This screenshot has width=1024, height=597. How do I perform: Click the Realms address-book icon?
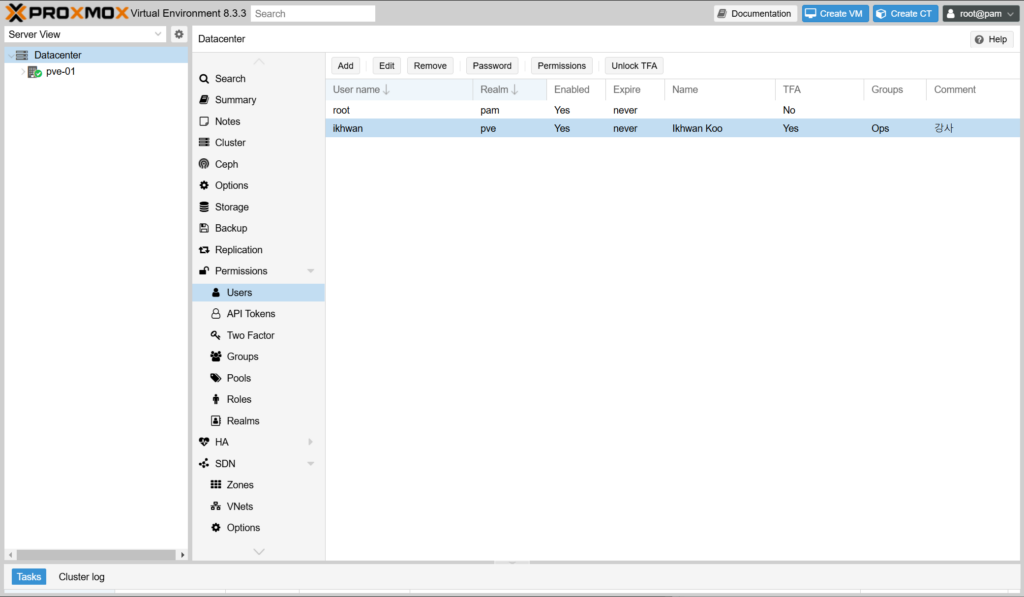(216, 421)
